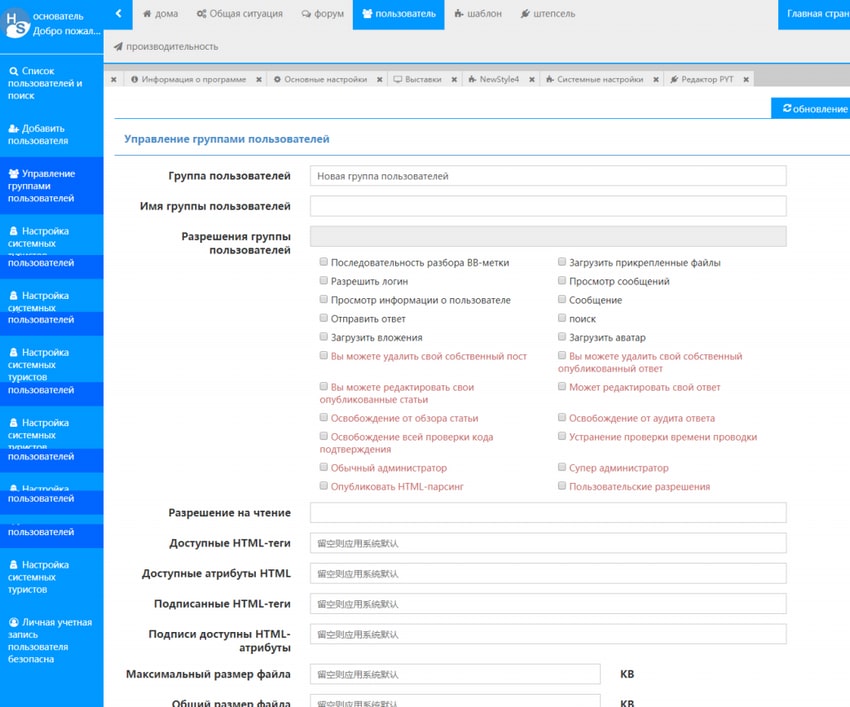Click the 'Доступные HTML-теги' input
850x707 pixels.
[x=548, y=543]
